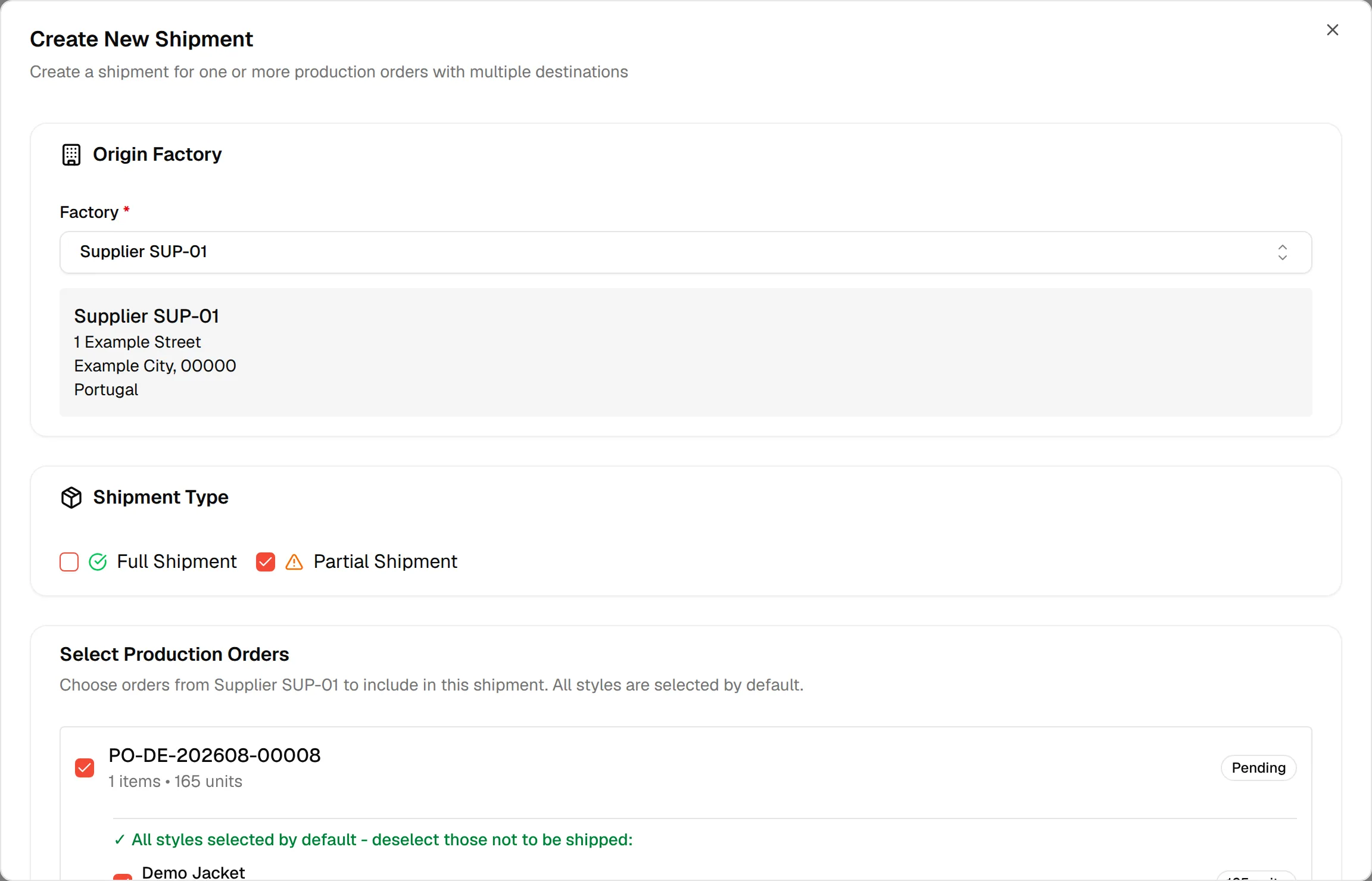This screenshot has height=881, width=1372.
Task: Open the Factory dropdown showing Supplier SUP-01
Action: pos(686,252)
